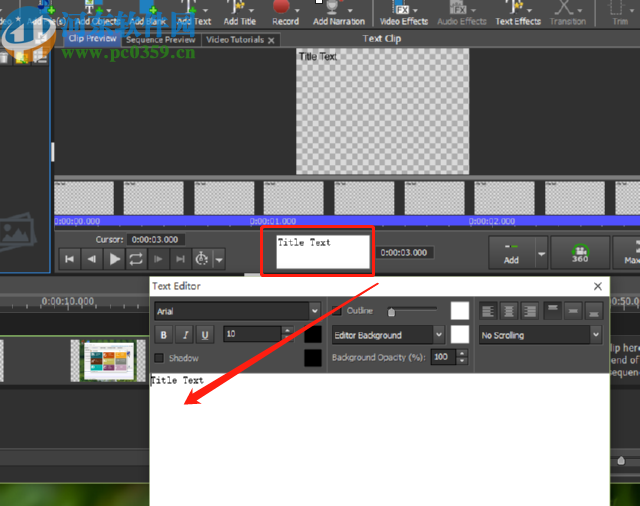This screenshot has width=640, height=506.
Task: Click the Outline thickness slider handle
Action: pyautogui.click(x=391, y=312)
